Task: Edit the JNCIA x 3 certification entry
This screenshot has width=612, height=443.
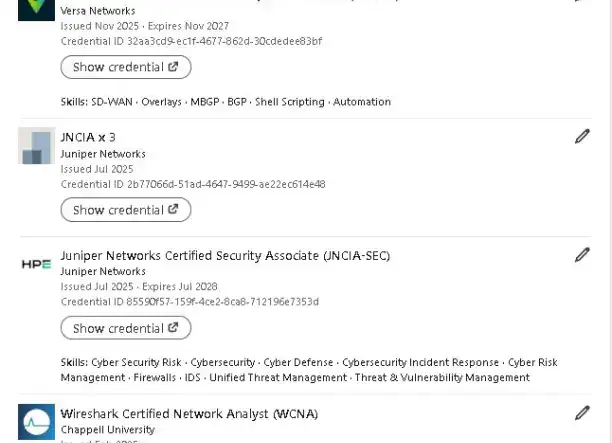Action: [x=582, y=137]
